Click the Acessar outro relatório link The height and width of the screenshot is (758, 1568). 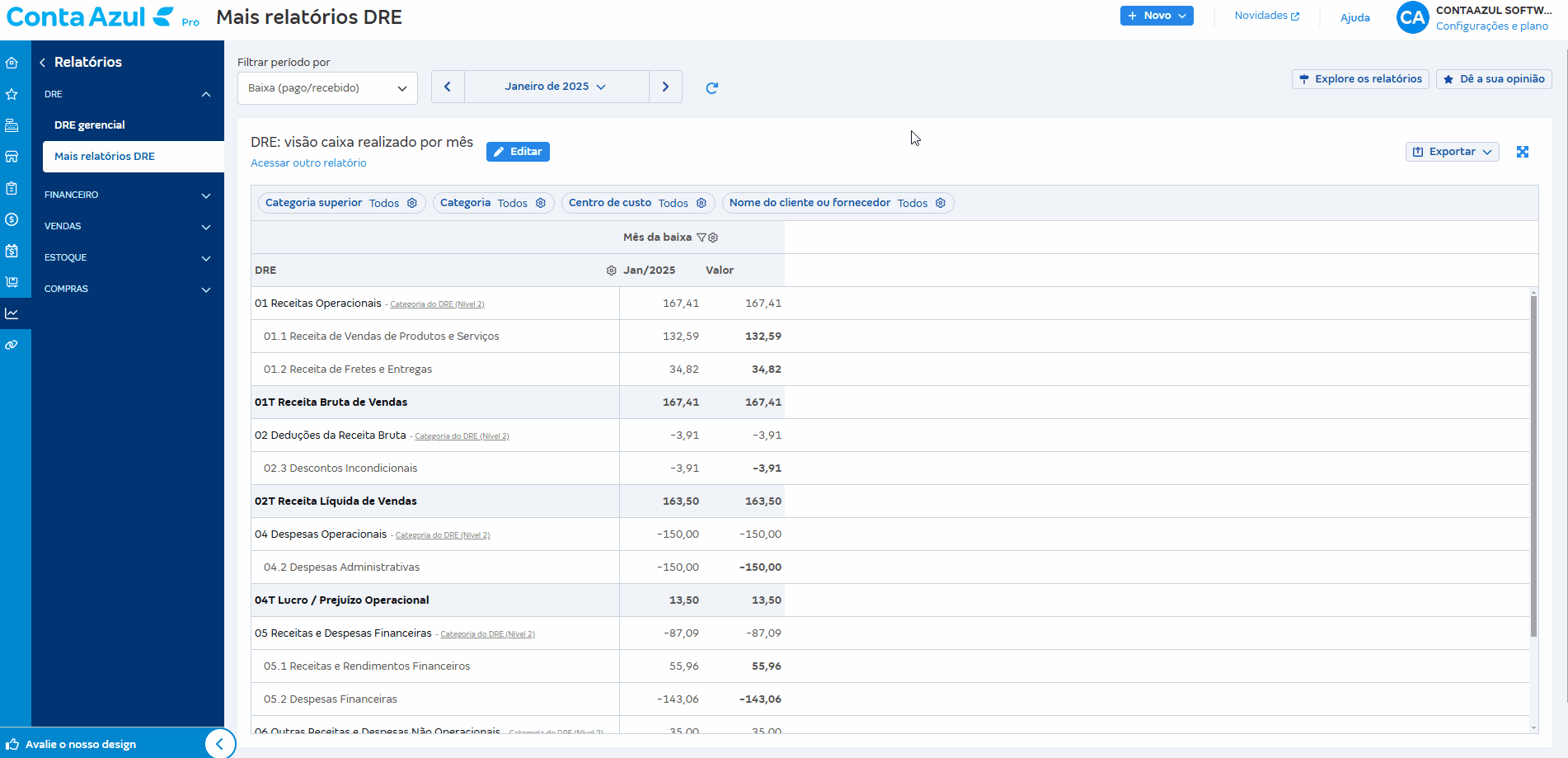pos(308,163)
